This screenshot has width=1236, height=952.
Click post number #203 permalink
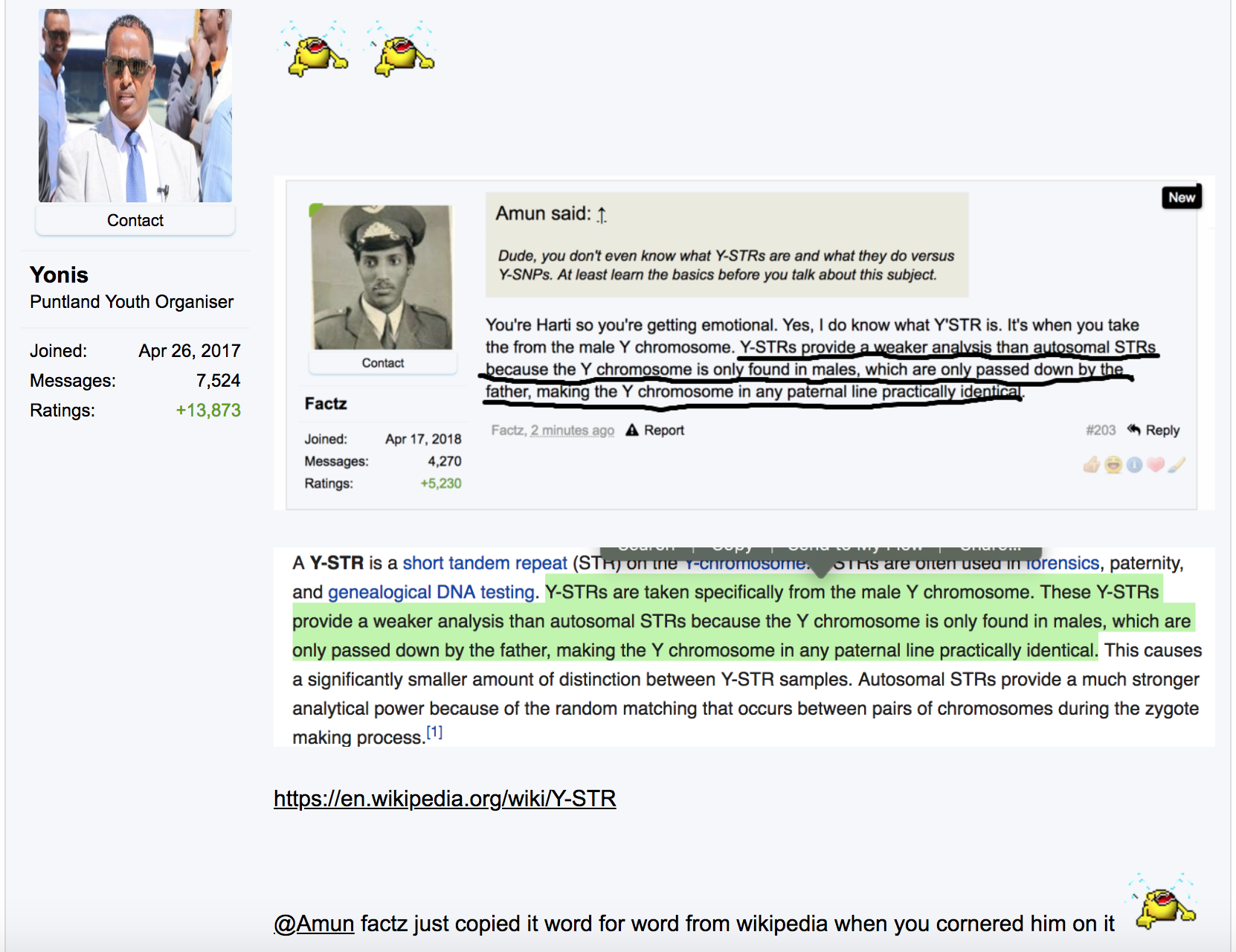click(1101, 430)
